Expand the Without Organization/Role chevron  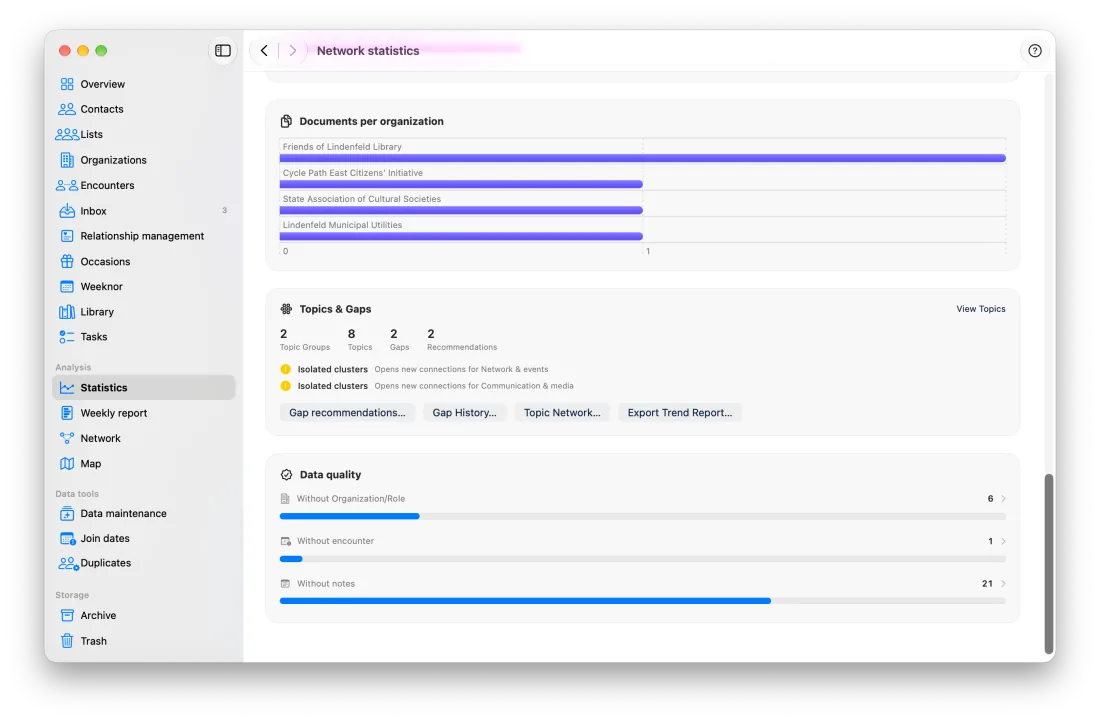click(x=1003, y=499)
